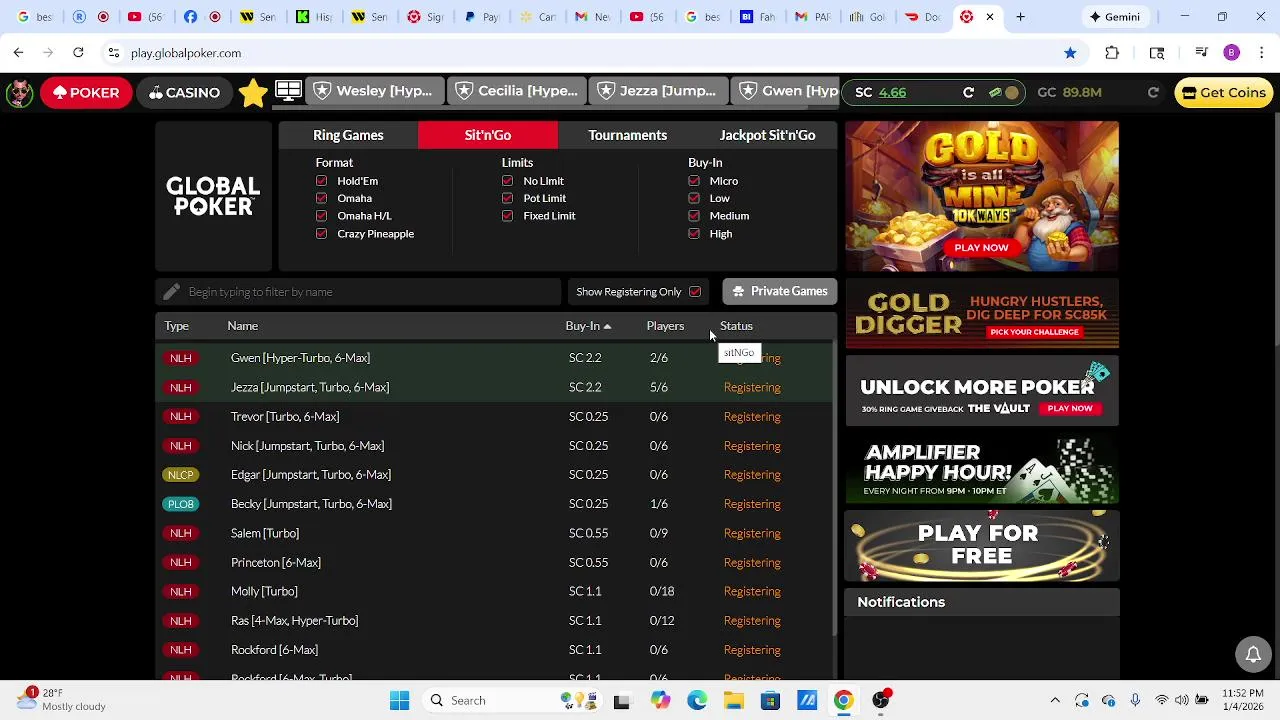Bookmark this page star icon
This screenshot has height=720, width=1280.
tap(1070, 53)
